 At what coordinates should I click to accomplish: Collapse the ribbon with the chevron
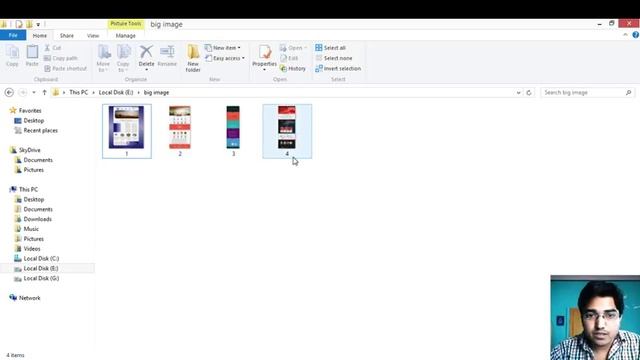click(x=625, y=35)
